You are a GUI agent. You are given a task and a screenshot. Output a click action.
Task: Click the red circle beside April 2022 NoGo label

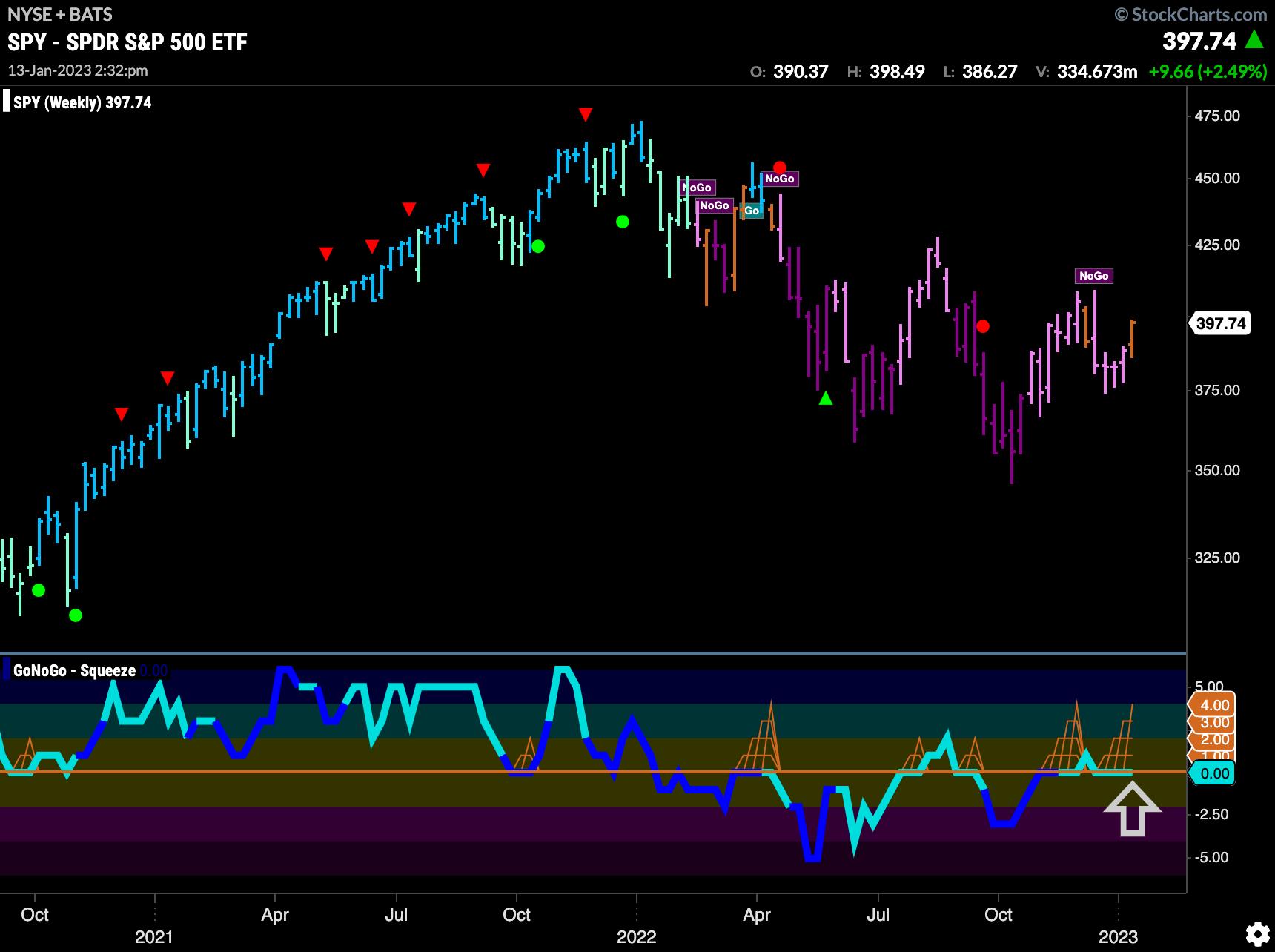coord(779,168)
